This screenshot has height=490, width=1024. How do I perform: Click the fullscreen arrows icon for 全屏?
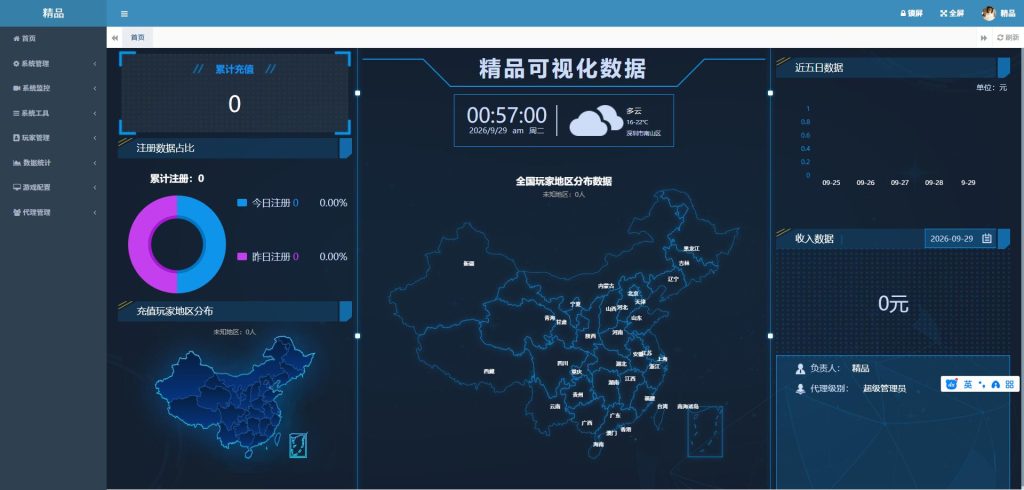click(x=943, y=14)
